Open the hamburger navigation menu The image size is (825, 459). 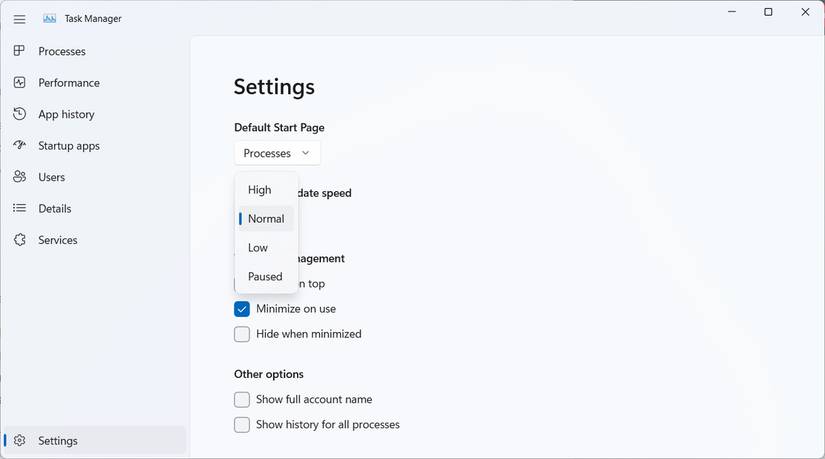coord(19,19)
